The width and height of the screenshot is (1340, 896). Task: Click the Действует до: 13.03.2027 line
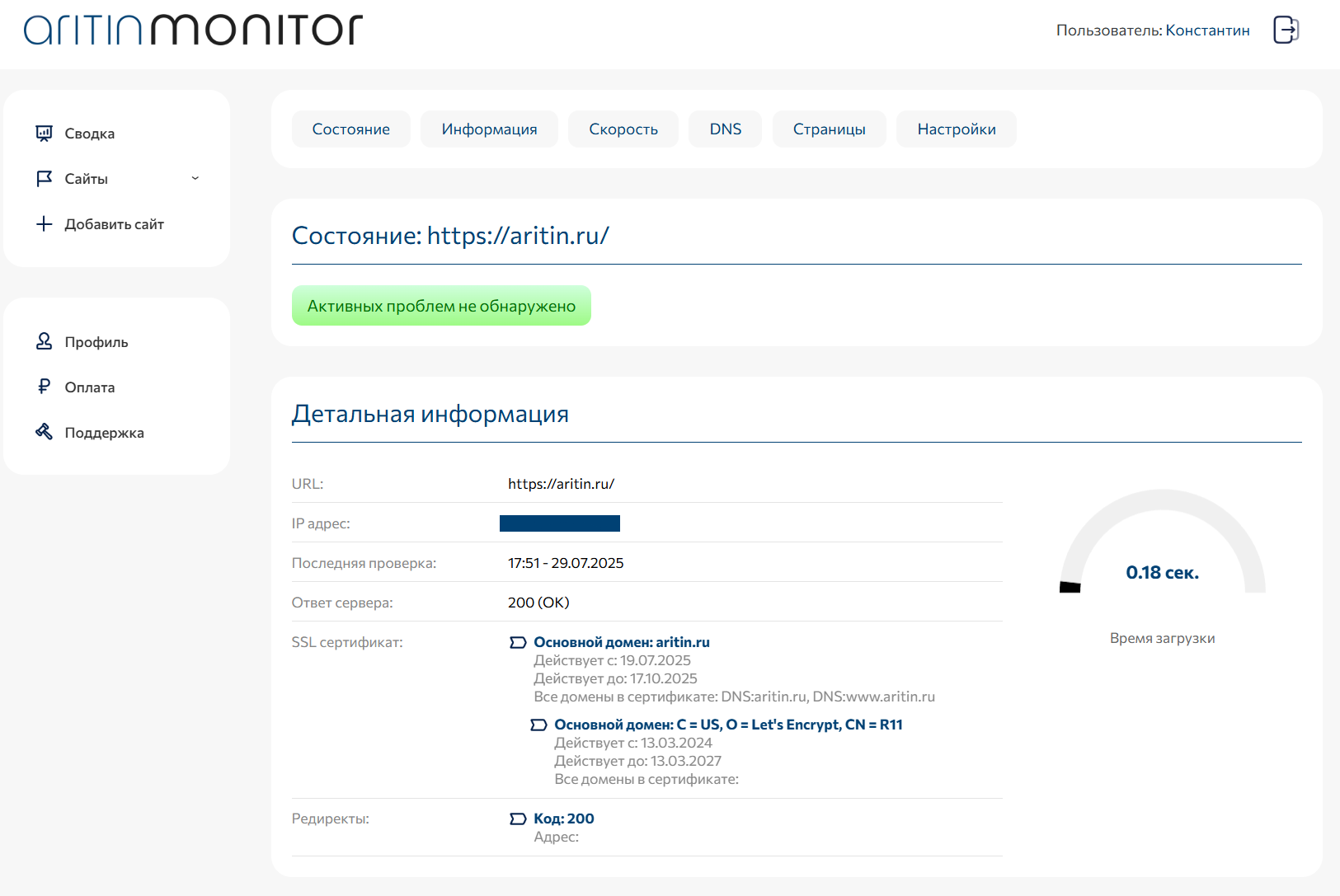click(x=637, y=761)
